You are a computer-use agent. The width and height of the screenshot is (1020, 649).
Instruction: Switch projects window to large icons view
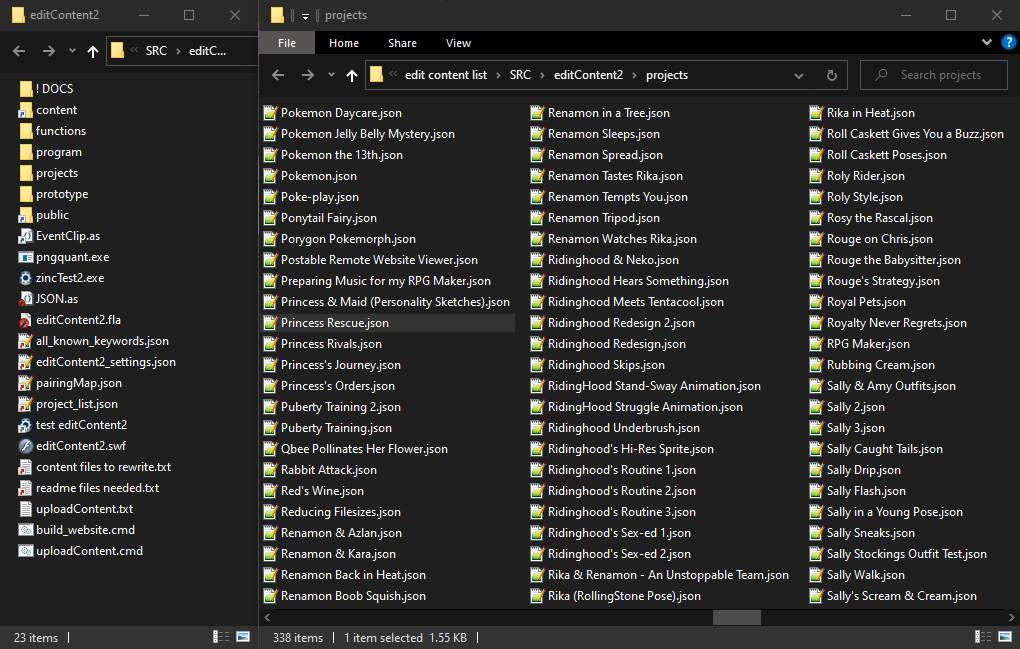1004,637
